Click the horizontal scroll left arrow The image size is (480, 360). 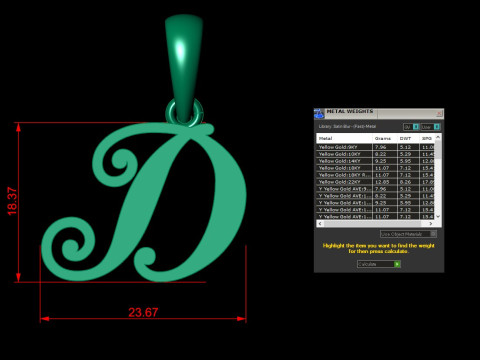click(320, 224)
